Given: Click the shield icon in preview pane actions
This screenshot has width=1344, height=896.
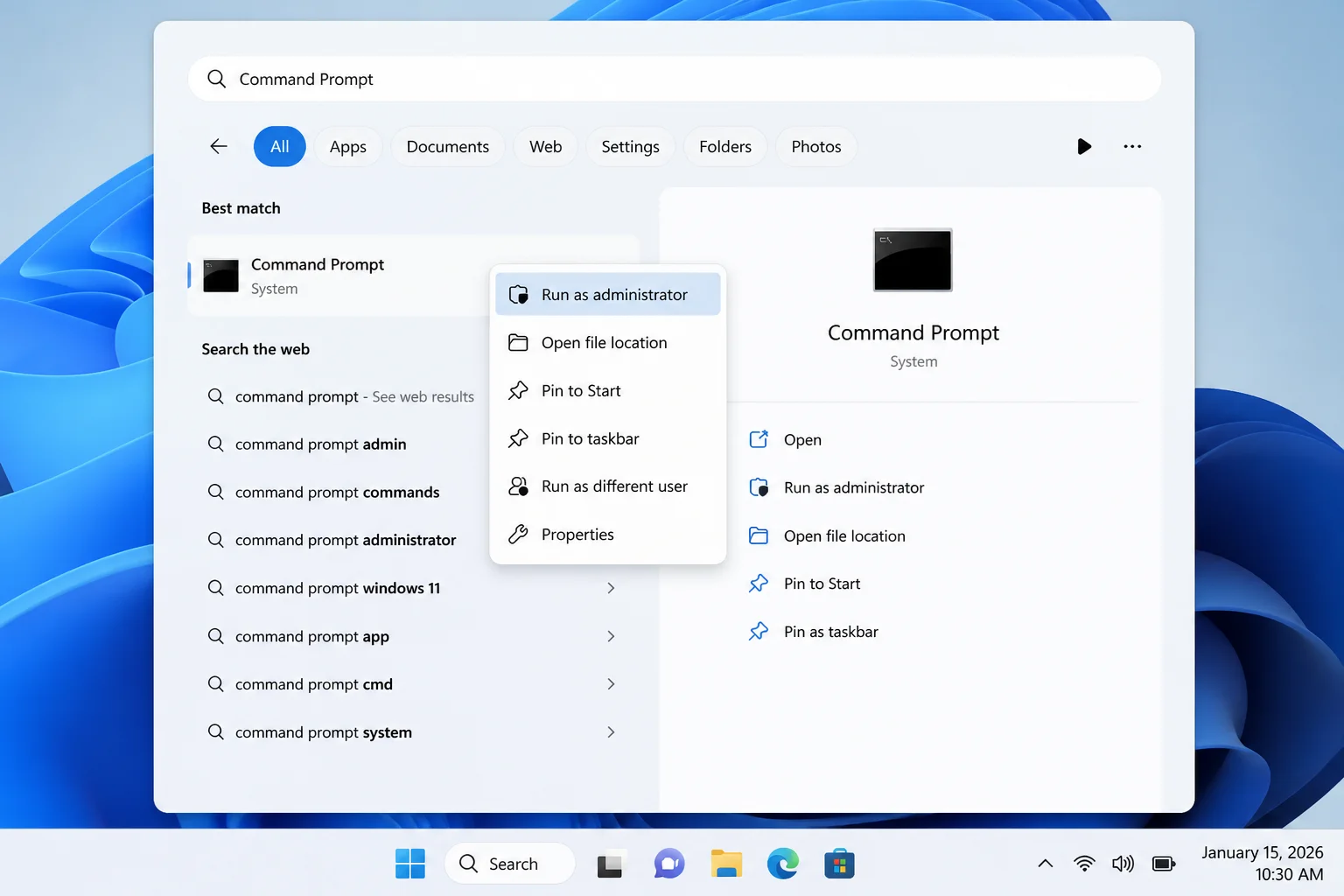Looking at the screenshot, I should [x=759, y=487].
